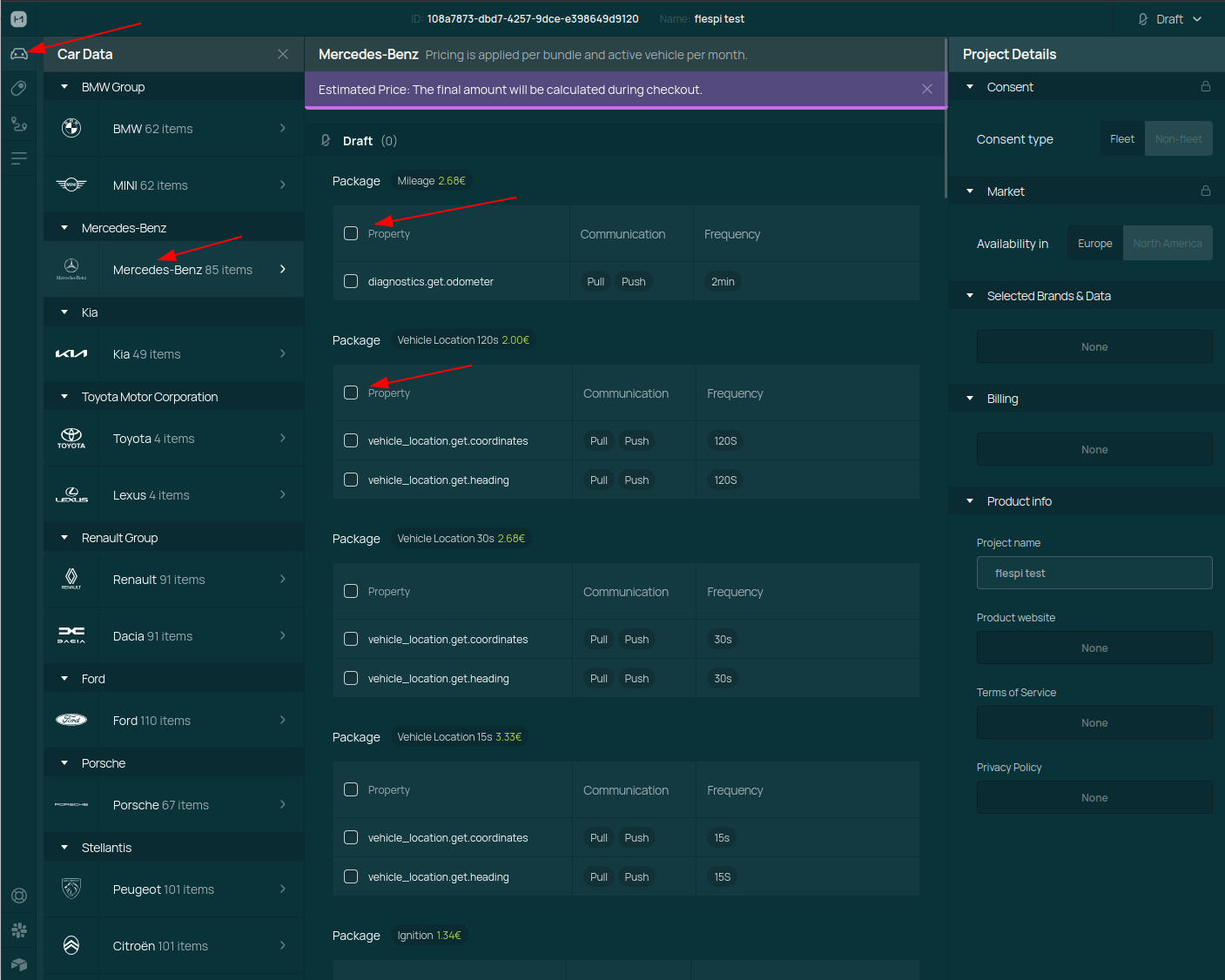The image size is (1225, 980).
Task: Collapse the Selected Brands & Data section
Action: point(970,296)
